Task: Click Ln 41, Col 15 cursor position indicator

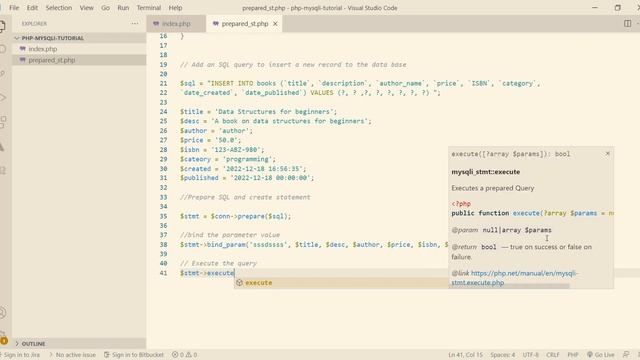Action: [465, 355]
